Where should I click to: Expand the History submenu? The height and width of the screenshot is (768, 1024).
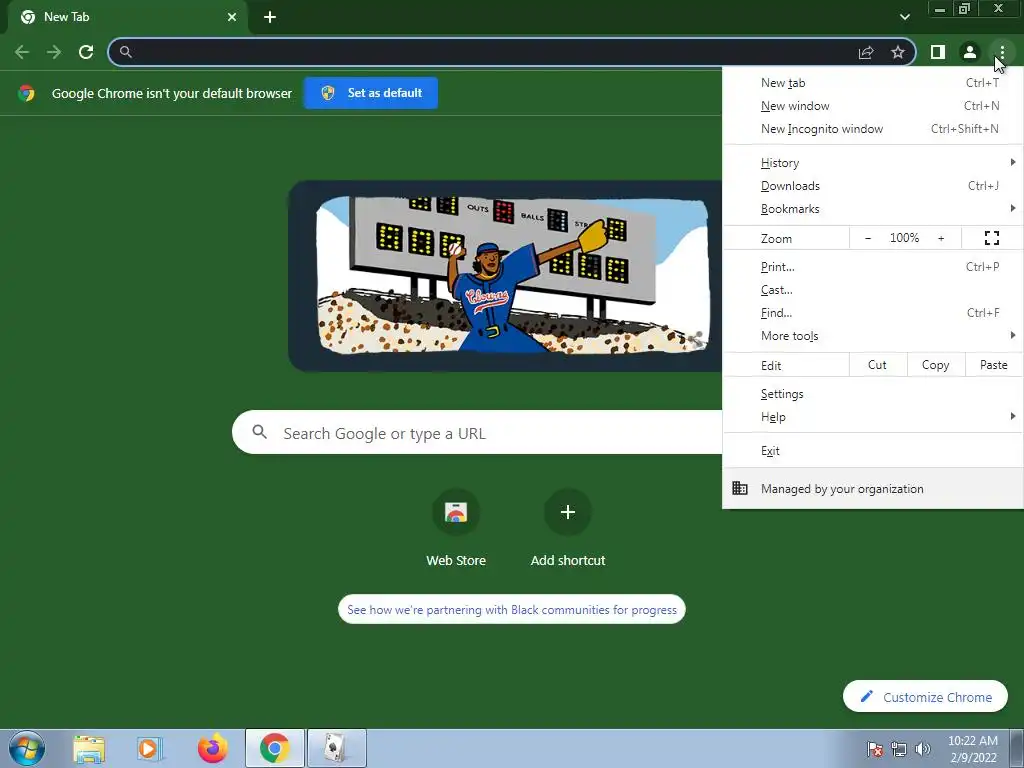pos(873,163)
